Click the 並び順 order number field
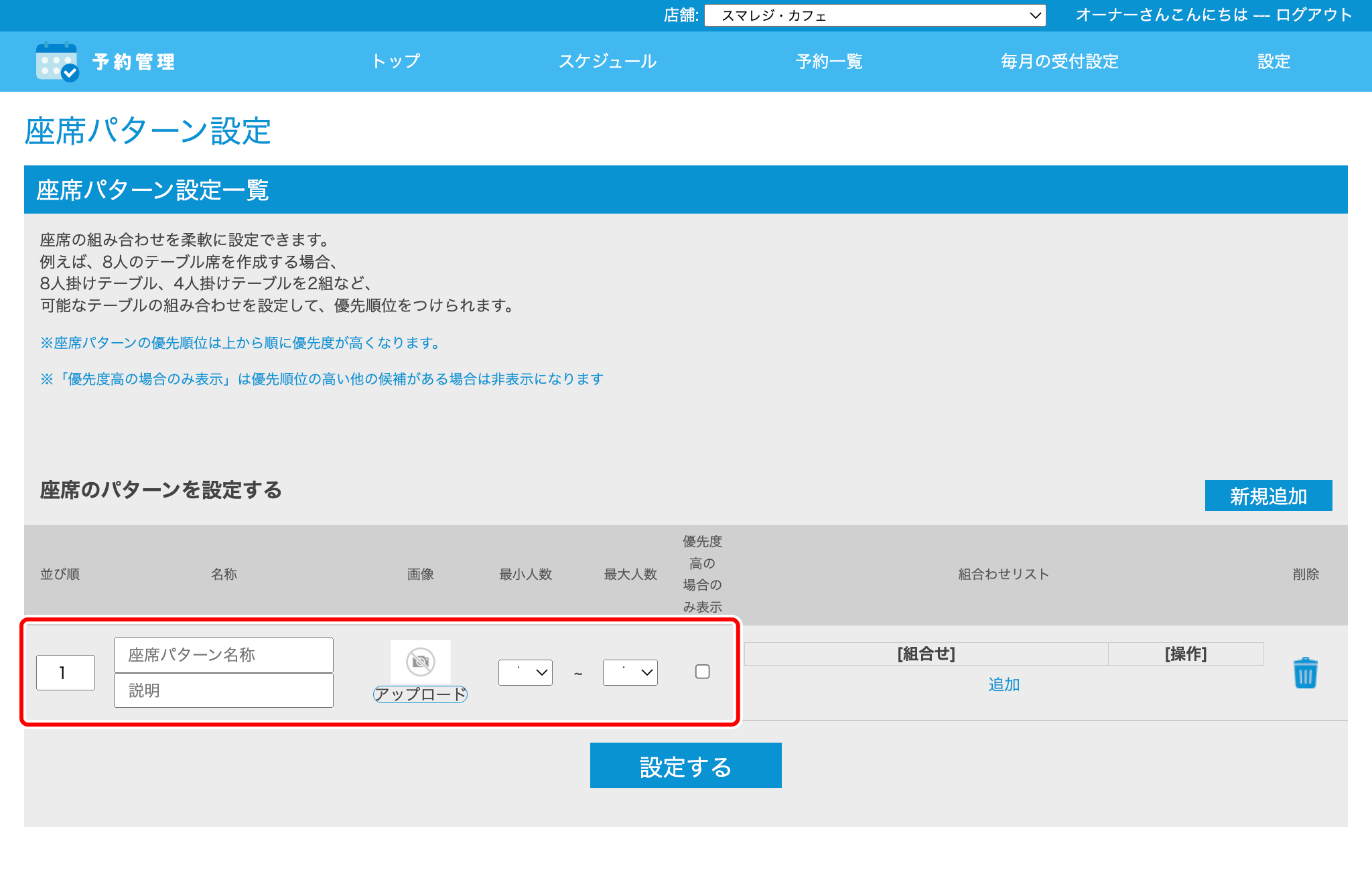 [66, 672]
